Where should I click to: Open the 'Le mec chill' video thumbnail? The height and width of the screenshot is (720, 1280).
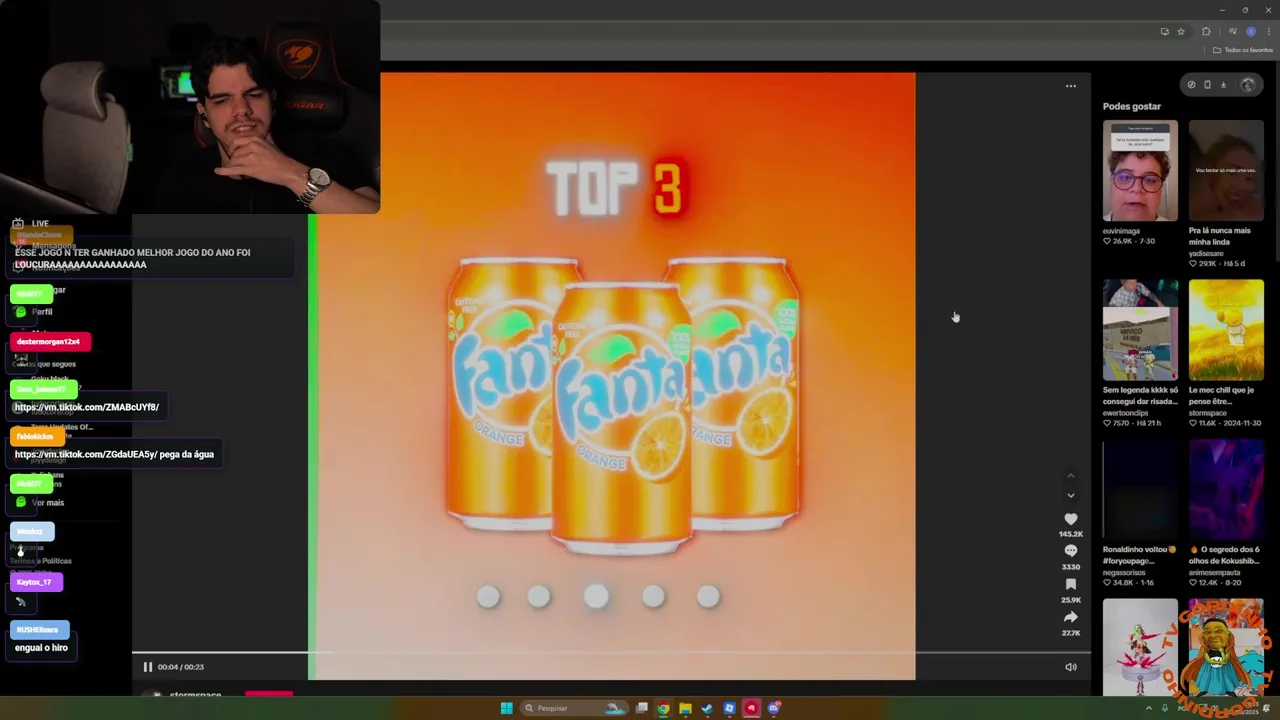[x=1226, y=330]
